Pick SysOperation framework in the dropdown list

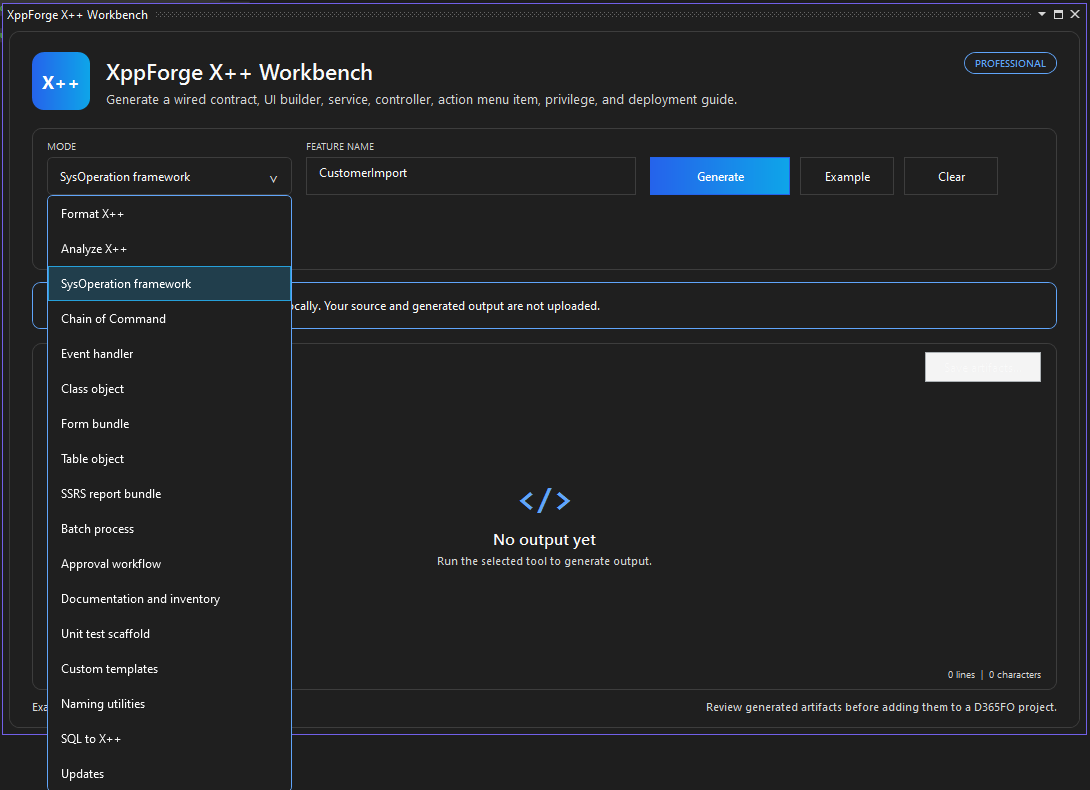(169, 284)
